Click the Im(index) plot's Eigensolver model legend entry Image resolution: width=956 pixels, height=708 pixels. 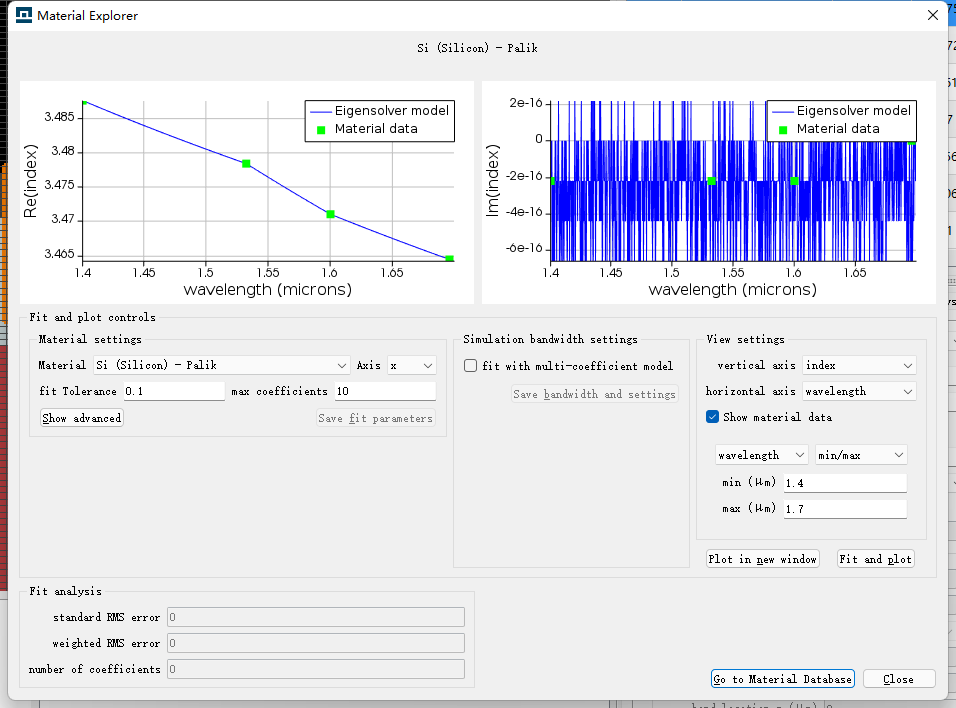coord(842,110)
